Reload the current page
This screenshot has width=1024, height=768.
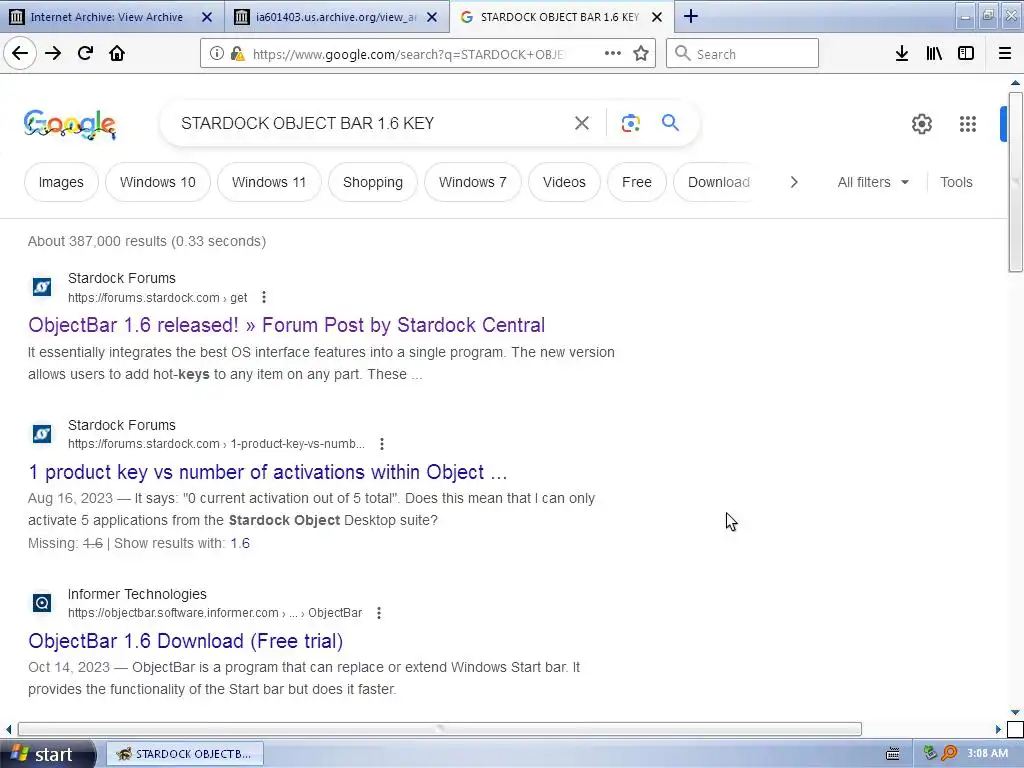(85, 54)
